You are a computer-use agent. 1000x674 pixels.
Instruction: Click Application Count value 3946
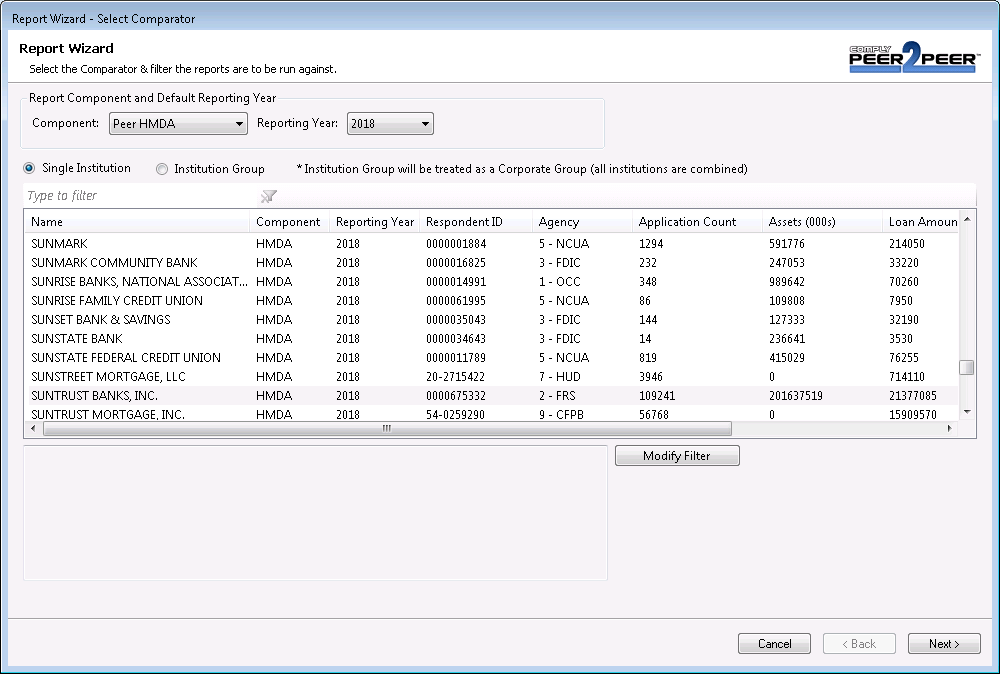click(651, 377)
